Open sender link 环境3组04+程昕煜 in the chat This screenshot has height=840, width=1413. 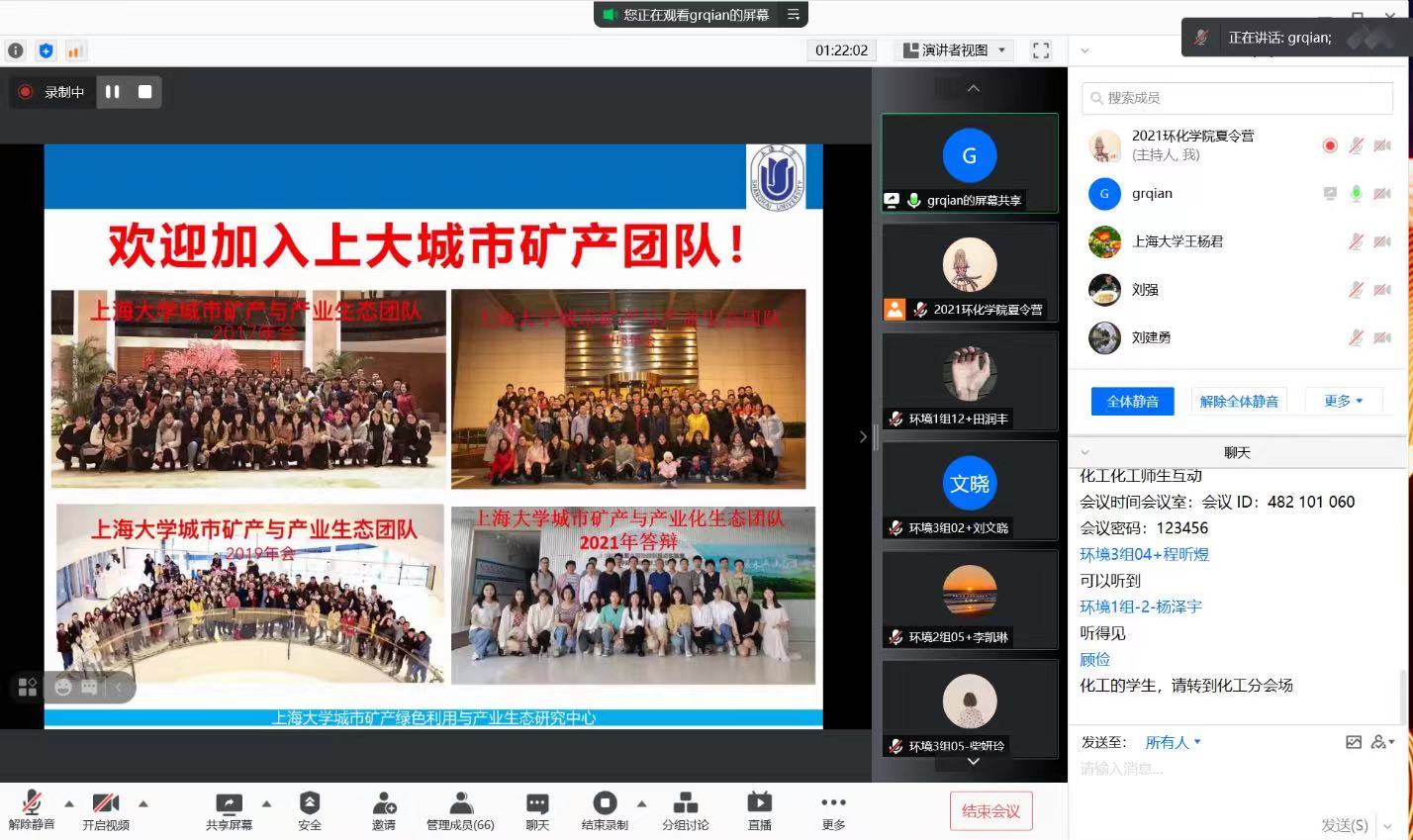[1144, 554]
